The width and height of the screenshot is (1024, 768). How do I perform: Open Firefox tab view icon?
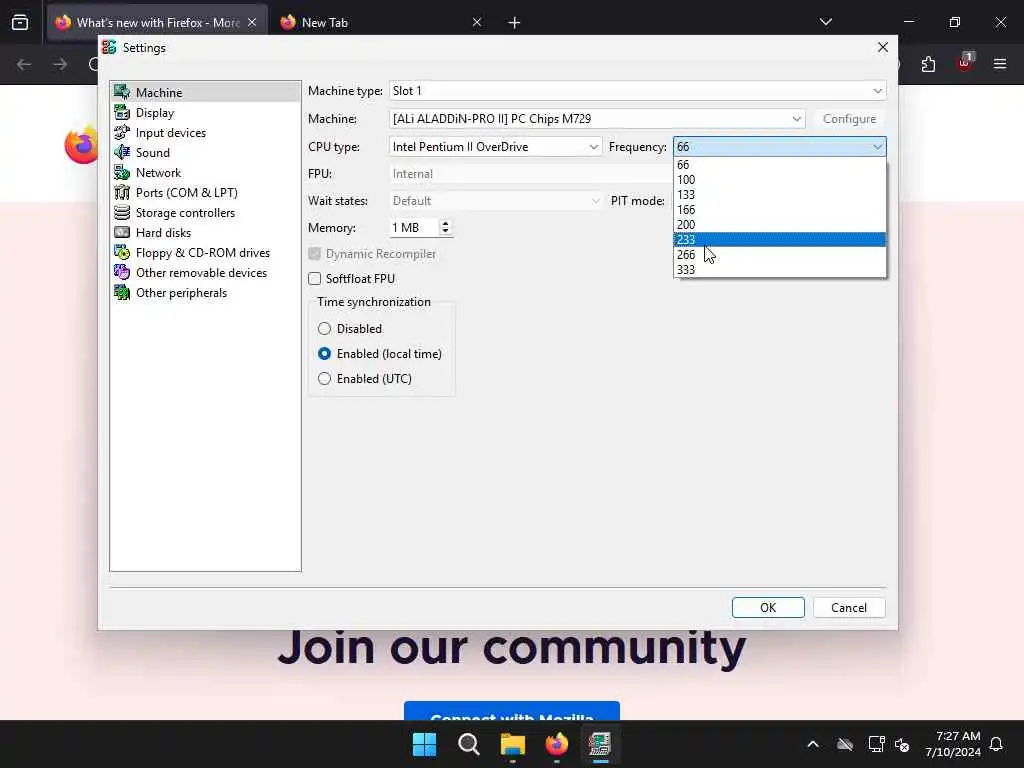[20, 22]
